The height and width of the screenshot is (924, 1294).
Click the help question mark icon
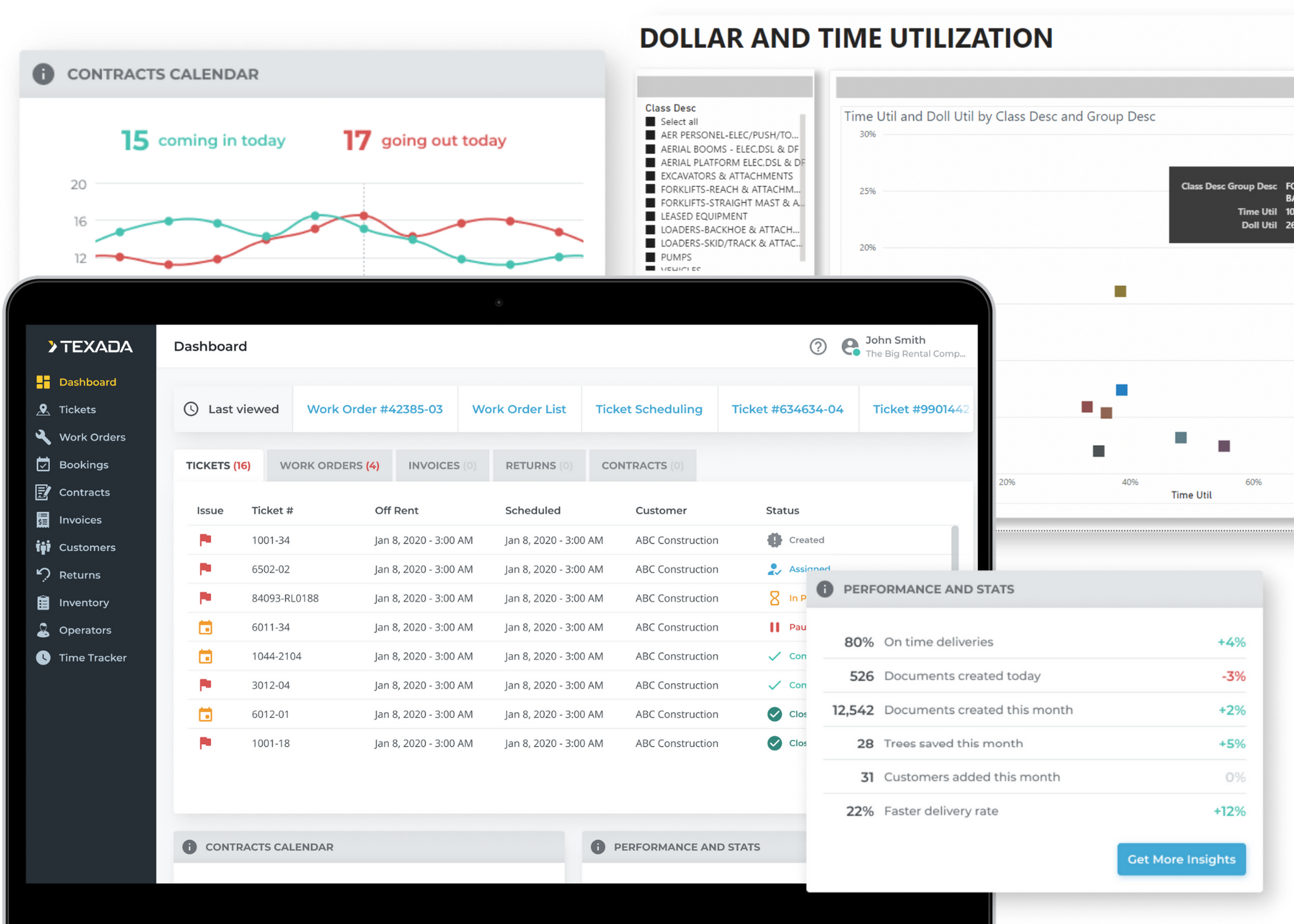click(819, 347)
